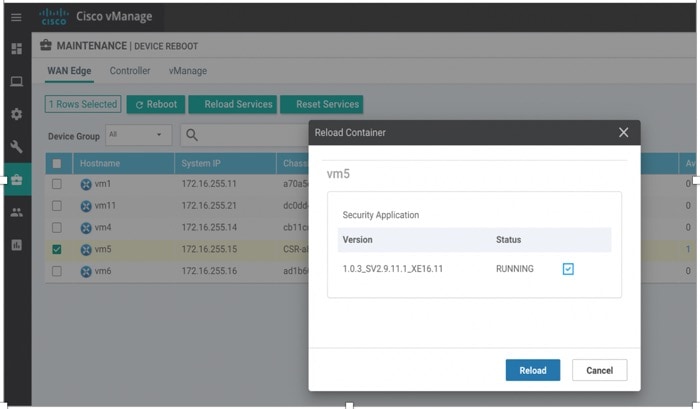Click the Cisco logo
Viewport: 700px width, 409px height.
click(54, 17)
